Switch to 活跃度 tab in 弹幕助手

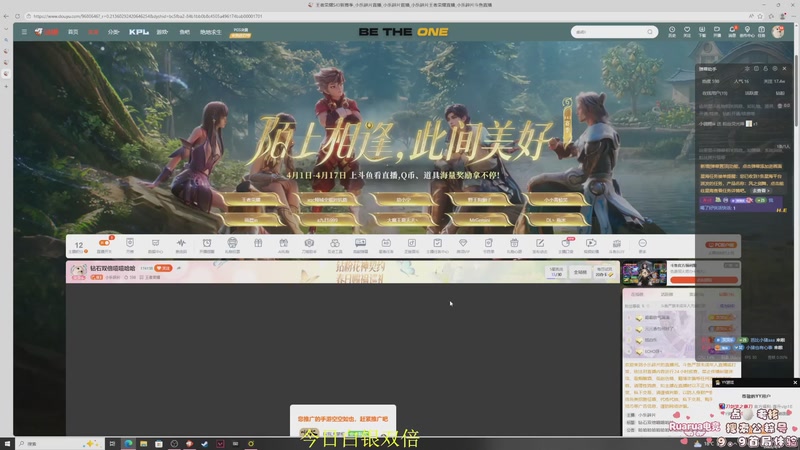[x=752, y=93]
